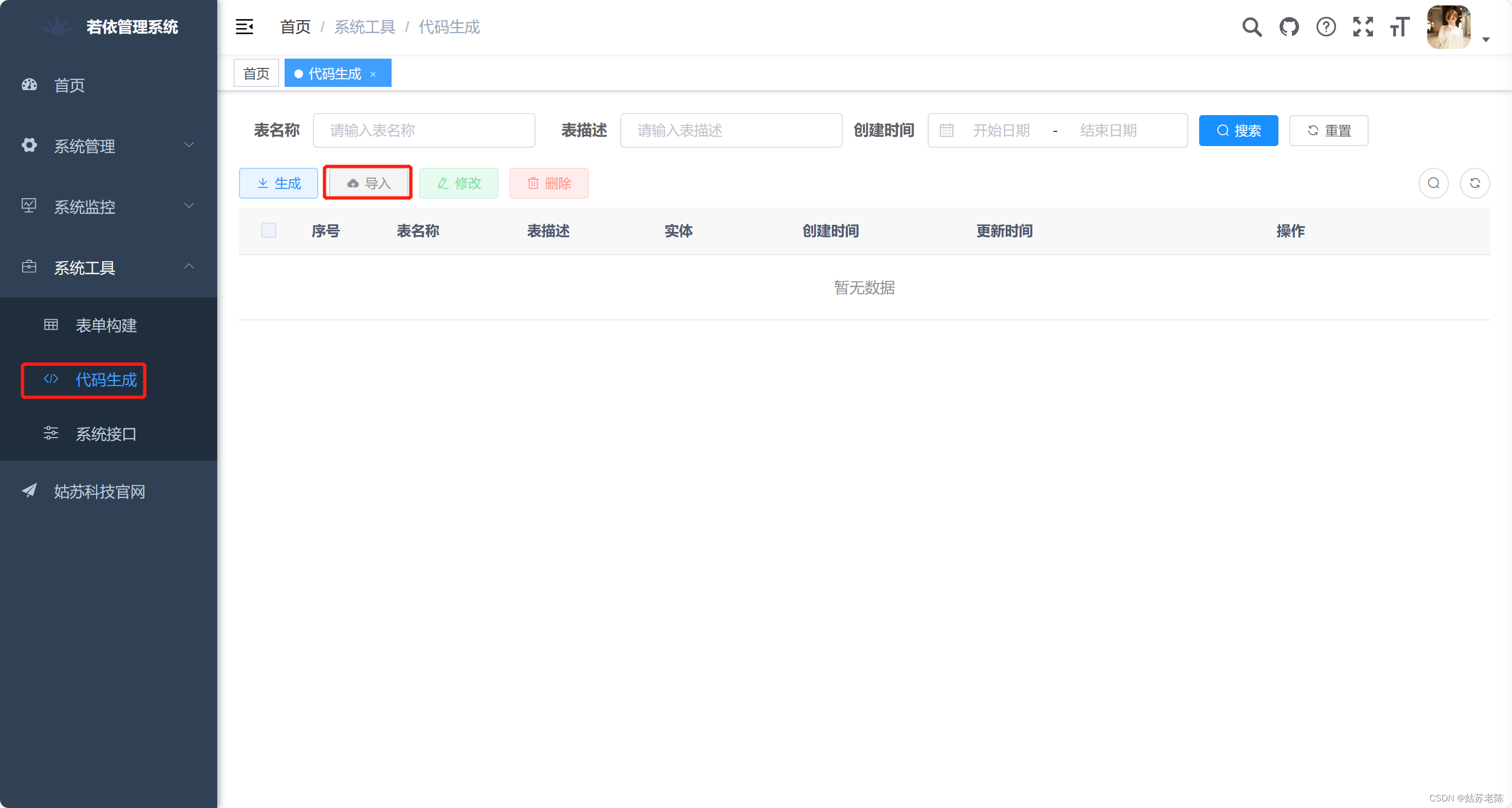Open user avatar dropdown menu
Screen dimensions: 1512x808
[x=1457, y=28]
